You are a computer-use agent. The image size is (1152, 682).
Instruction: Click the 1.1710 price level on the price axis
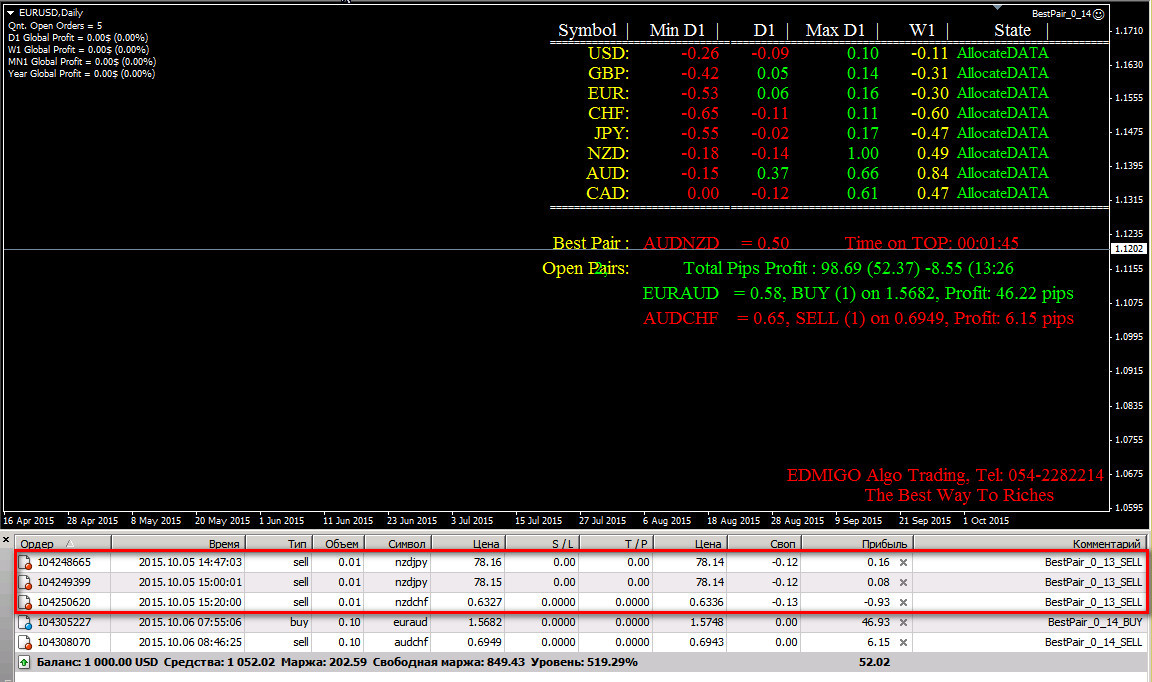click(1129, 31)
